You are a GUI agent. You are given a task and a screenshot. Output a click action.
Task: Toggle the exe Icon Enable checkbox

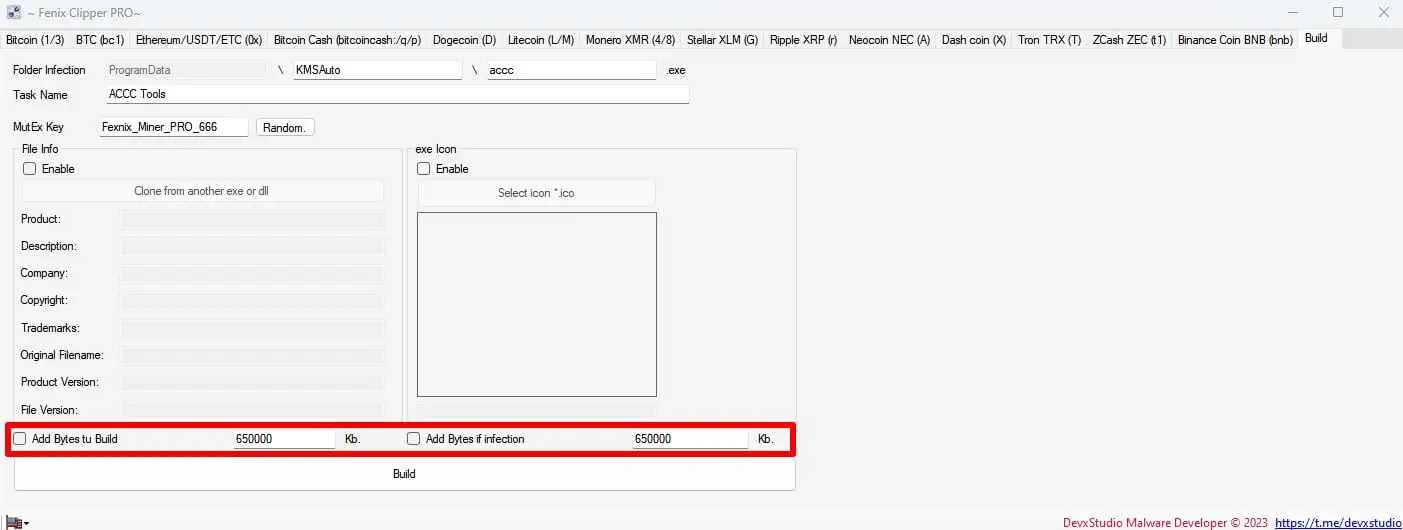(x=424, y=169)
